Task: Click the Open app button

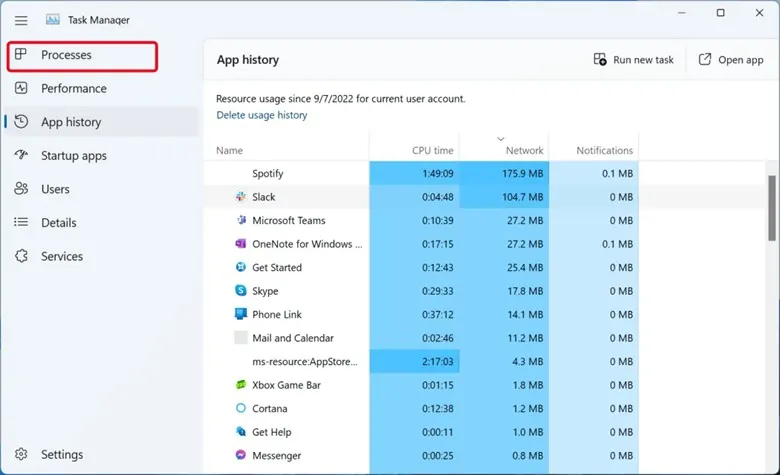Action: tap(731, 60)
